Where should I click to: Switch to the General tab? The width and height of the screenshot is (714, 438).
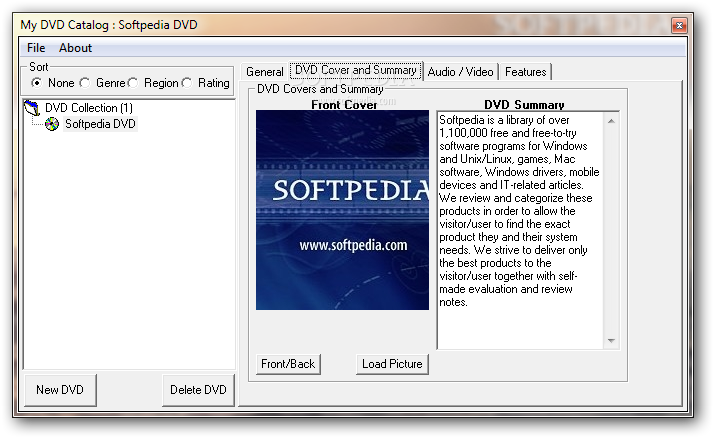tap(265, 72)
